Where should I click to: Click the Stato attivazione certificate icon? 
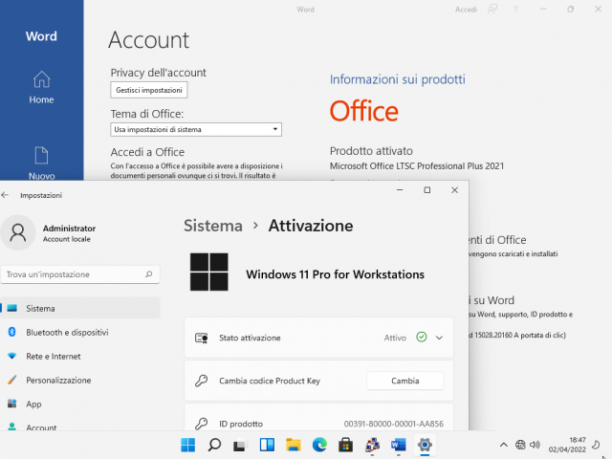point(201,338)
